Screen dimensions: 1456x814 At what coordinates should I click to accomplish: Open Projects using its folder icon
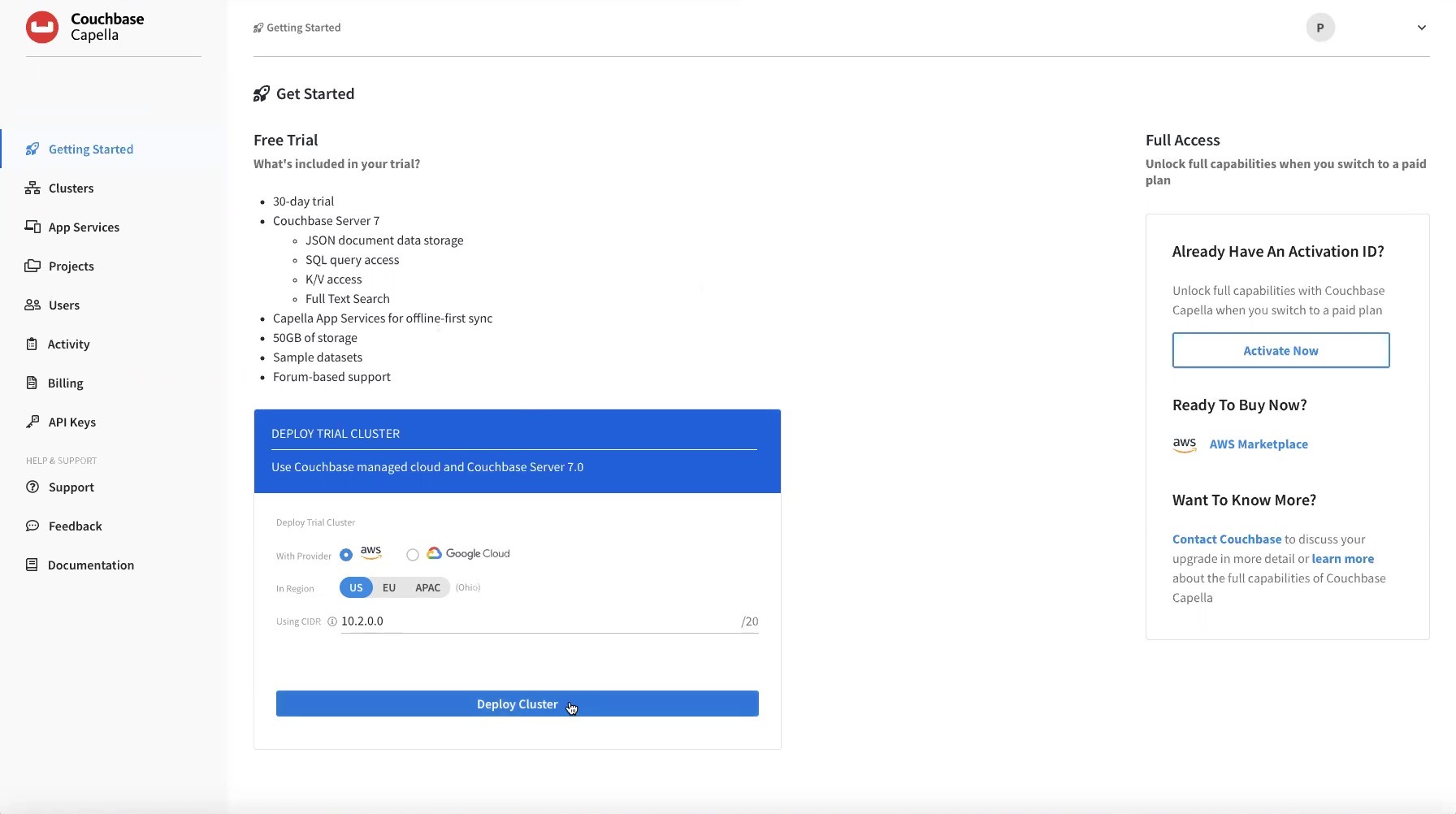point(32,266)
